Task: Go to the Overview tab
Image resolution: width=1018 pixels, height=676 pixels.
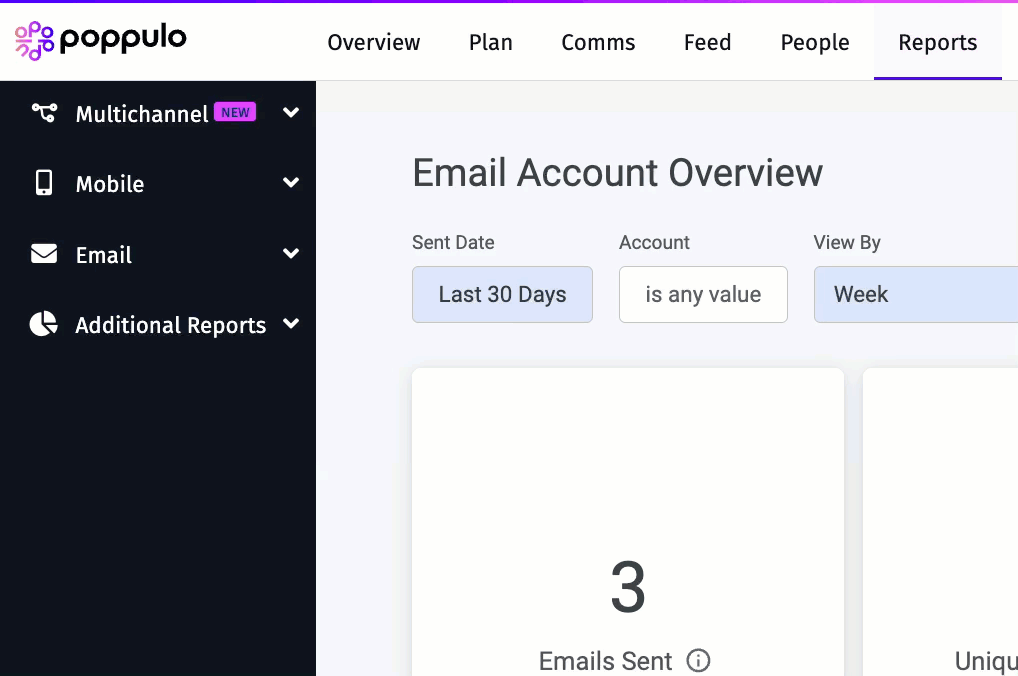Action: coord(373,42)
